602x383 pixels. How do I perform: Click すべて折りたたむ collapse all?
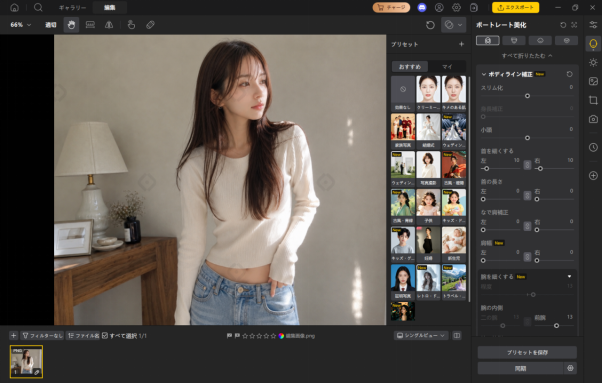pyautogui.click(x=527, y=56)
